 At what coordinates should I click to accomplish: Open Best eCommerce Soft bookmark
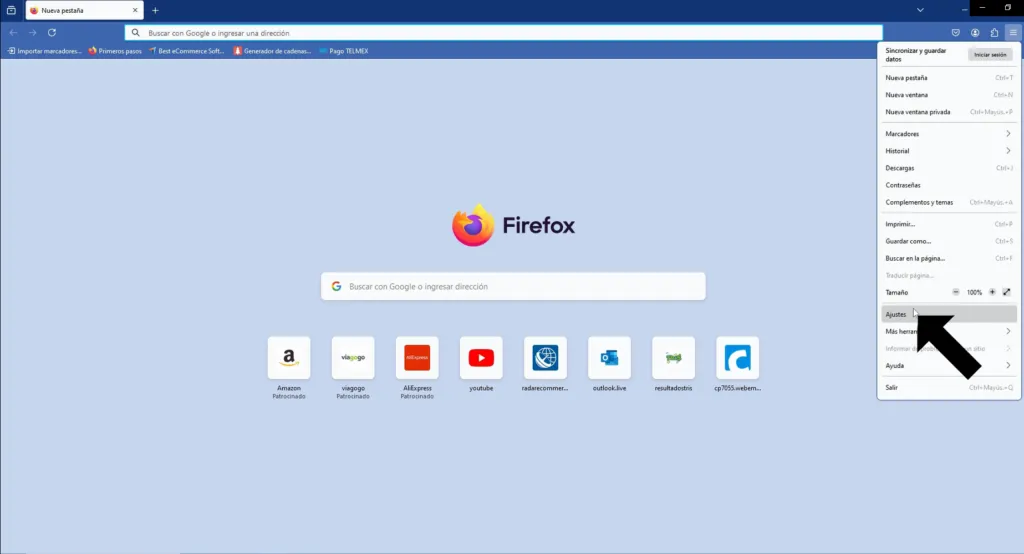187,51
